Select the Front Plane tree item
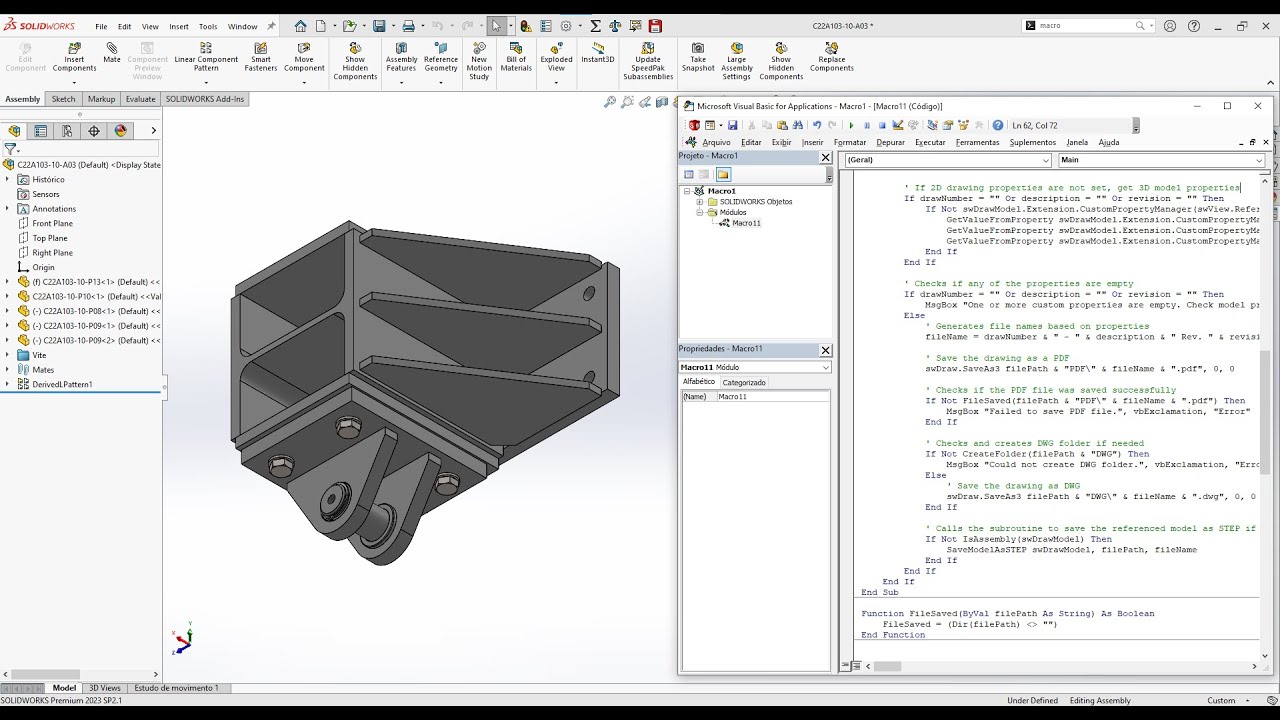The image size is (1280, 720). (x=52, y=224)
